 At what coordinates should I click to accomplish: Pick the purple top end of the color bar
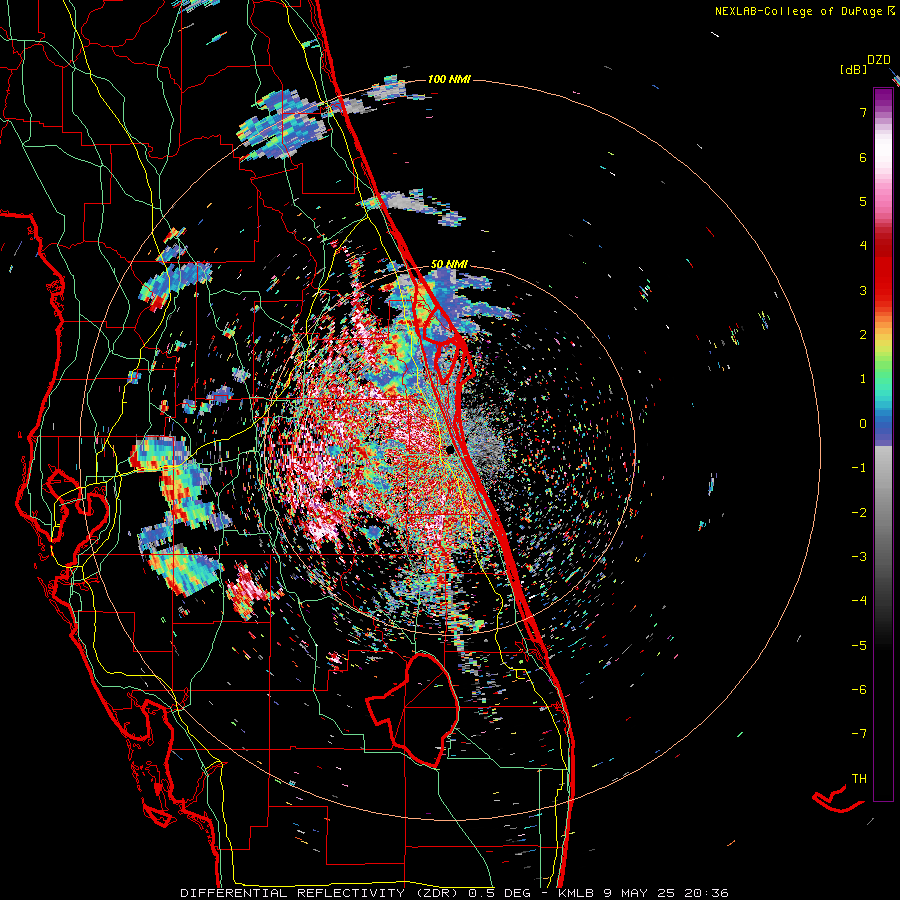coord(883,95)
